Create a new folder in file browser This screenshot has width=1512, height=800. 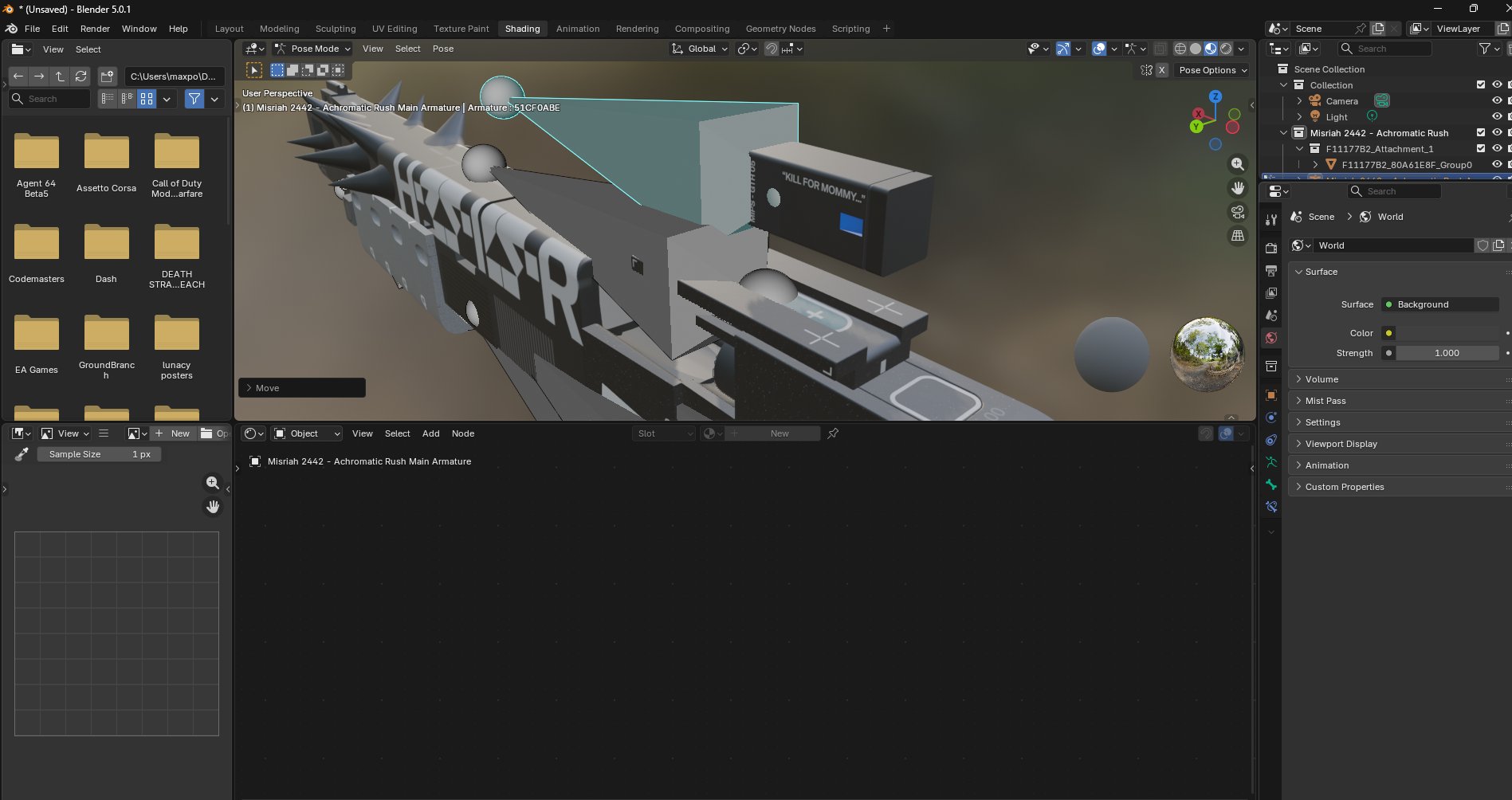coord(108,76)
